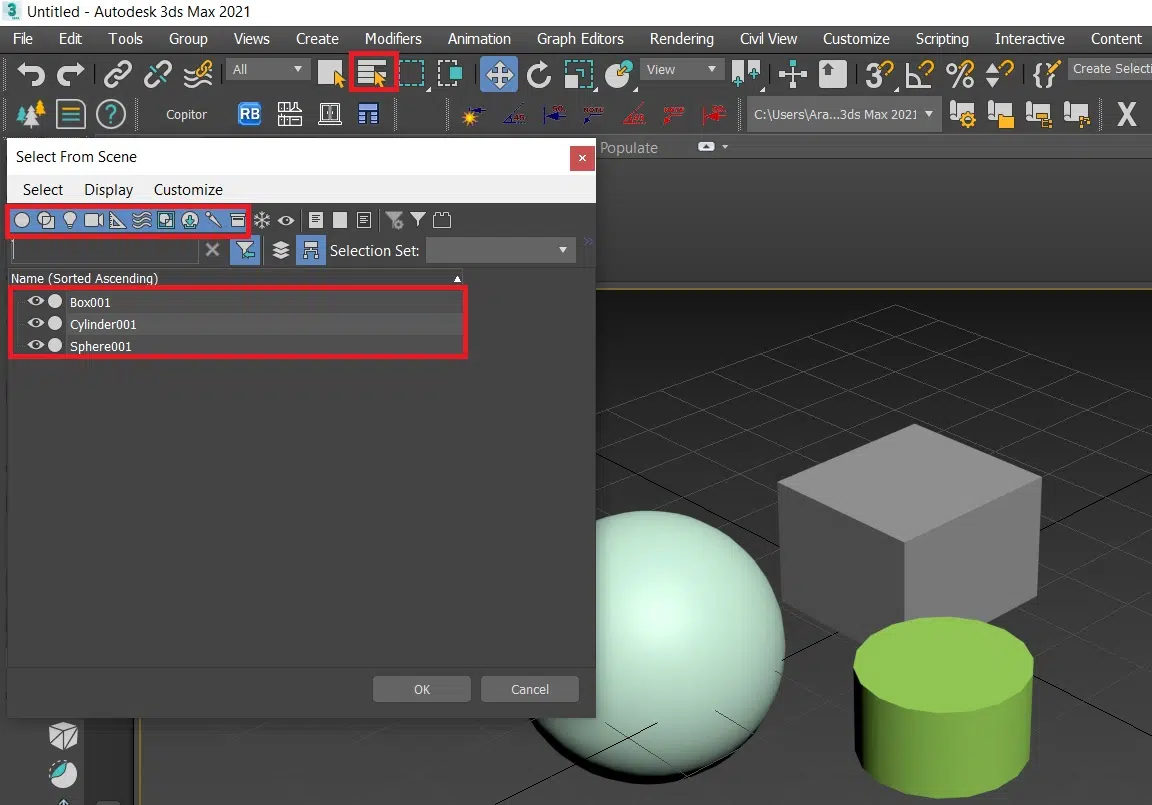Screen dimensions: 1152x805
Task: Activate the Select and Rotate tool
Action: coord(539,74)
